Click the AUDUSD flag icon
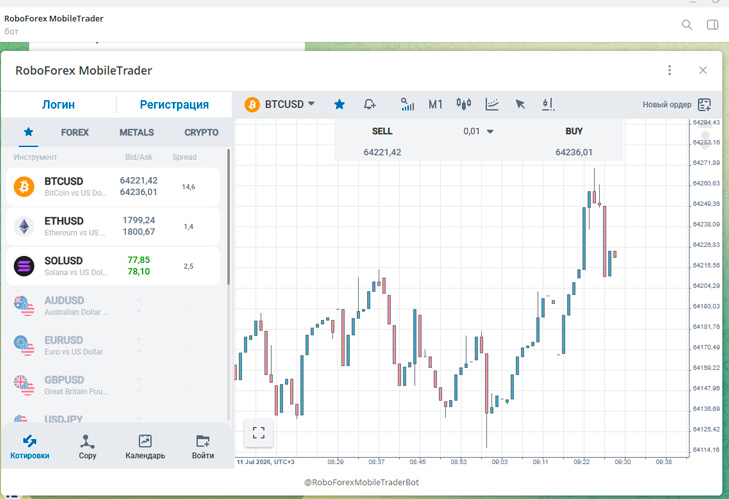The width and height of the screenshot is (729, 499). (x=24, y=306)
